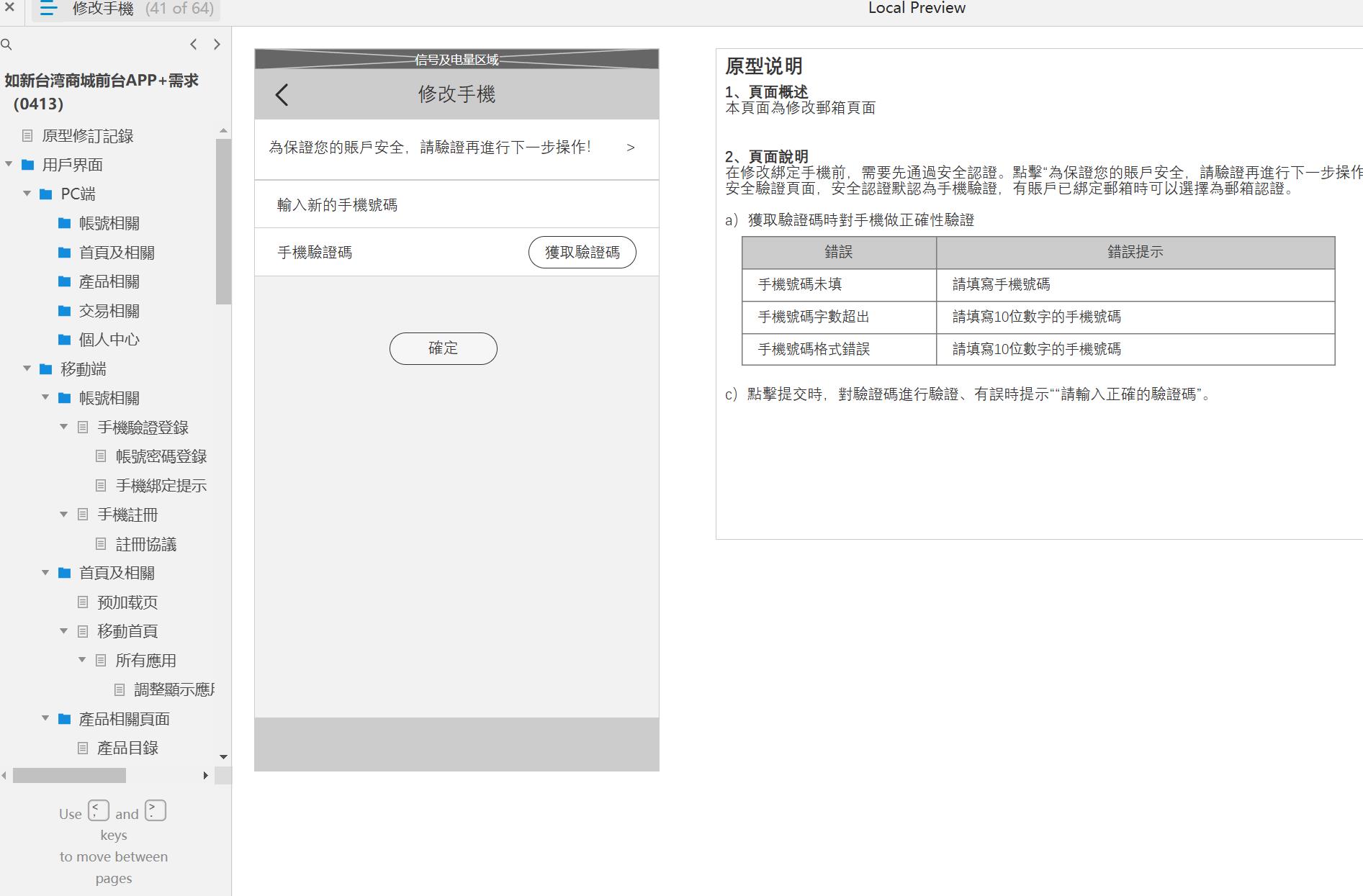Collapse the 移動端 首頁及相關 folder

pos(45,573)
